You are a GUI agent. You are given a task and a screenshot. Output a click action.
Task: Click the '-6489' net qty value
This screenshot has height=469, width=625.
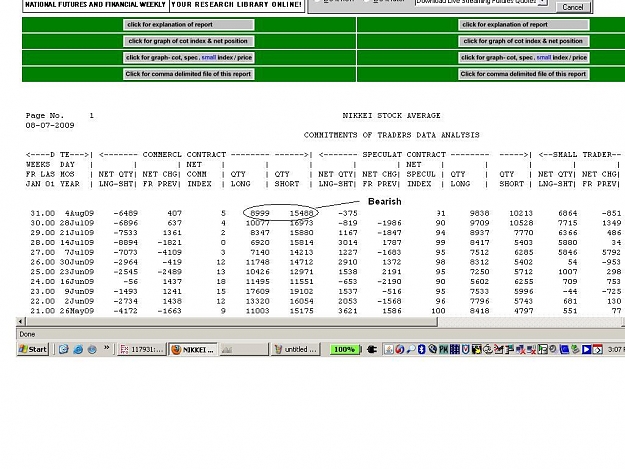pyautogui.click(x=126, y=214)
